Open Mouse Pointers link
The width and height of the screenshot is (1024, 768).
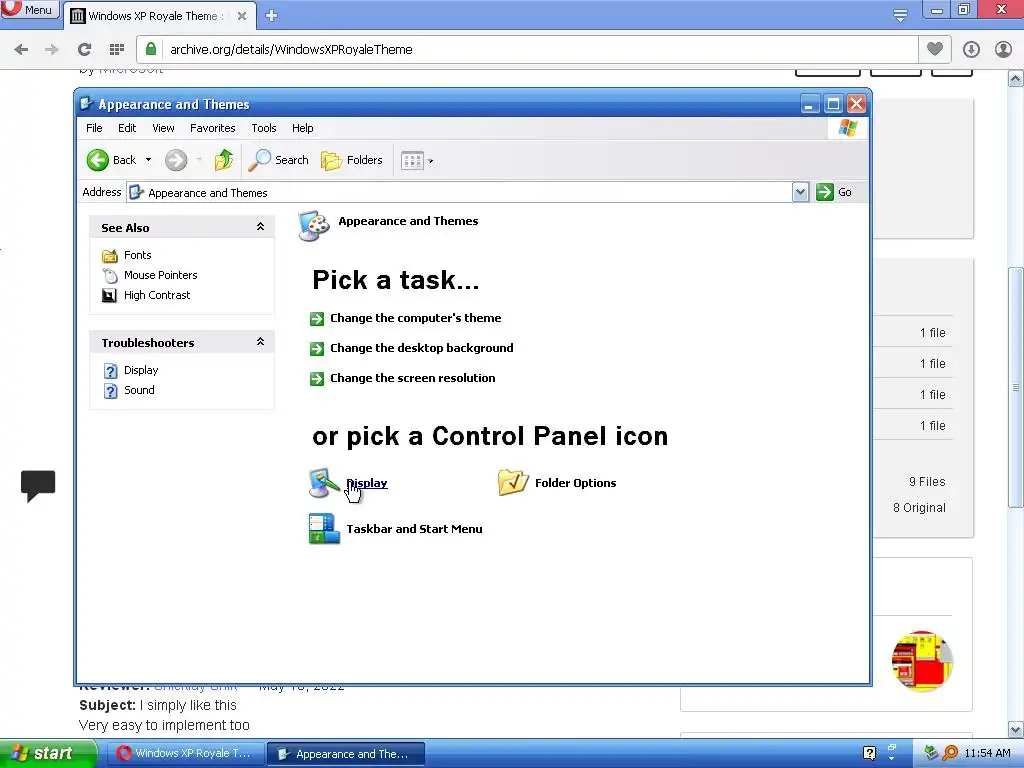[161, 275]
